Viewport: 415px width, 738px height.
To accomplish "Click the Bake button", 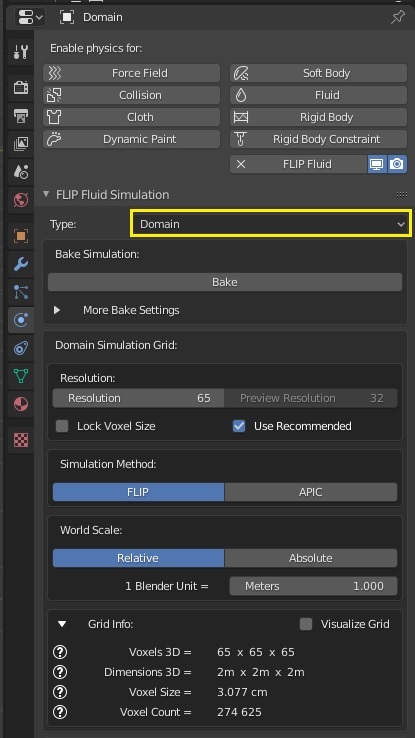I will coord(225,282).
